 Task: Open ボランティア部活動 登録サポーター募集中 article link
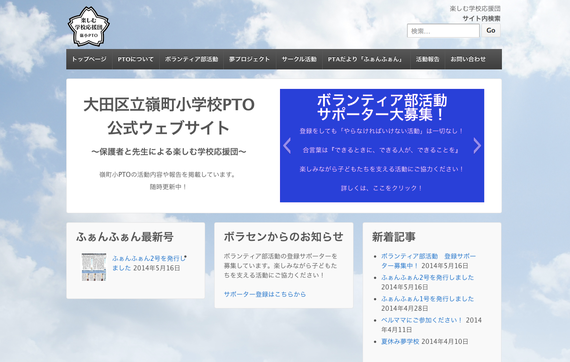coord(428,261)
